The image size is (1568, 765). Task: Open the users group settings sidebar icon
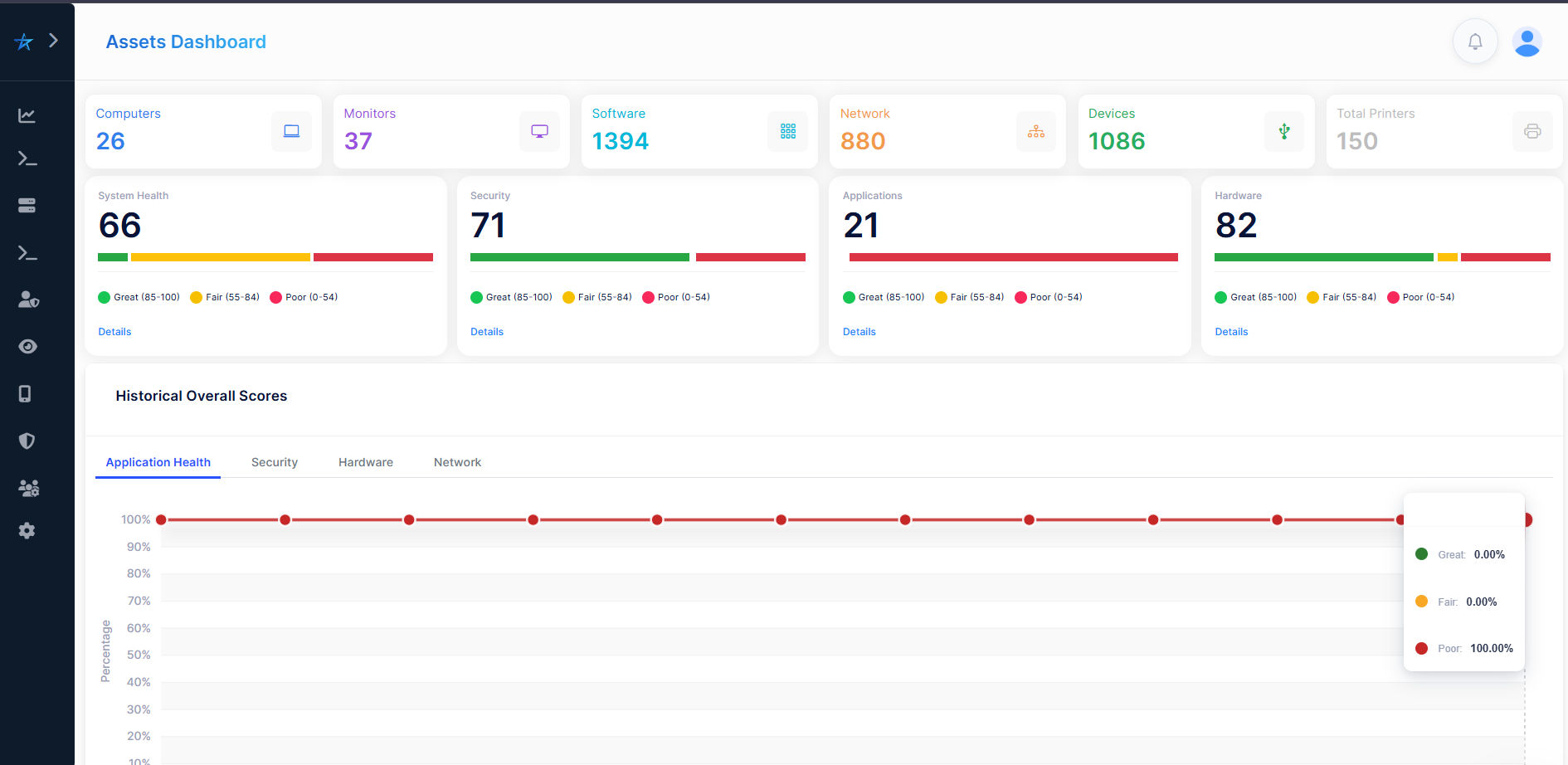(28, 488)
